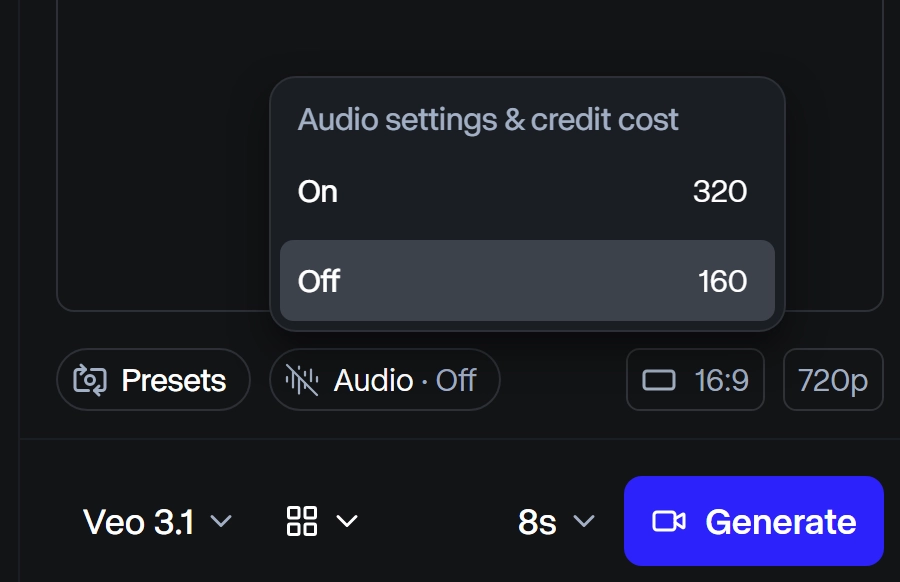The image size is (900, 582).
Task: Click the chevron beside Veo 3.1
Action: tap(221, 521)
